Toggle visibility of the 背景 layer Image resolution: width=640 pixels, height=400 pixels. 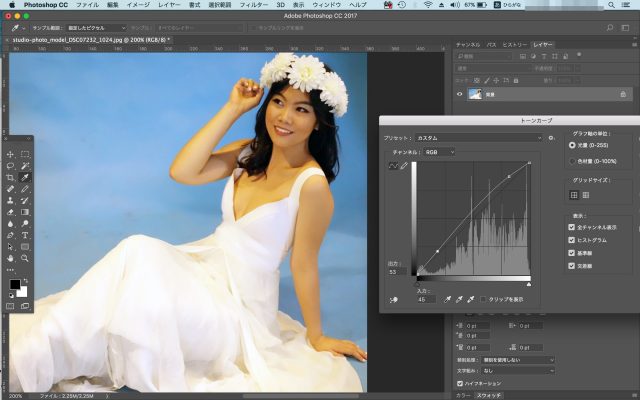(x=459, y=94)
